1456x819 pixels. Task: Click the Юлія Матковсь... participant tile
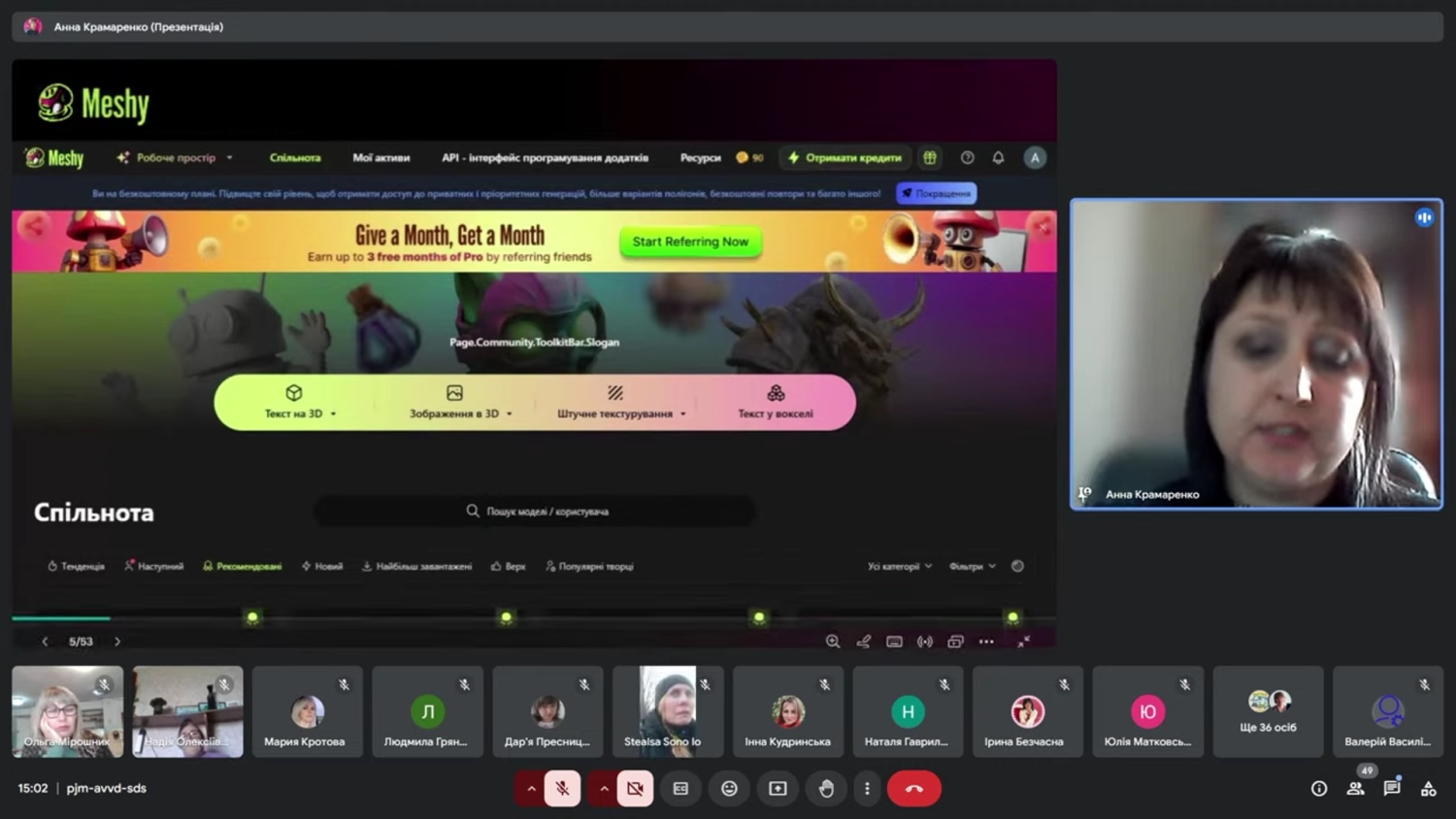1147,711
